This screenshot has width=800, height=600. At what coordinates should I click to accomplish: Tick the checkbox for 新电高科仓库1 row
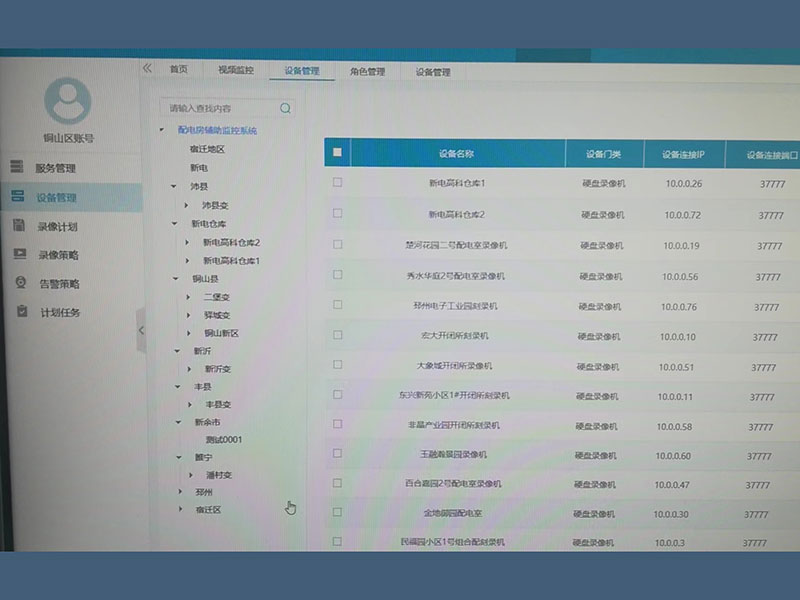337,182
